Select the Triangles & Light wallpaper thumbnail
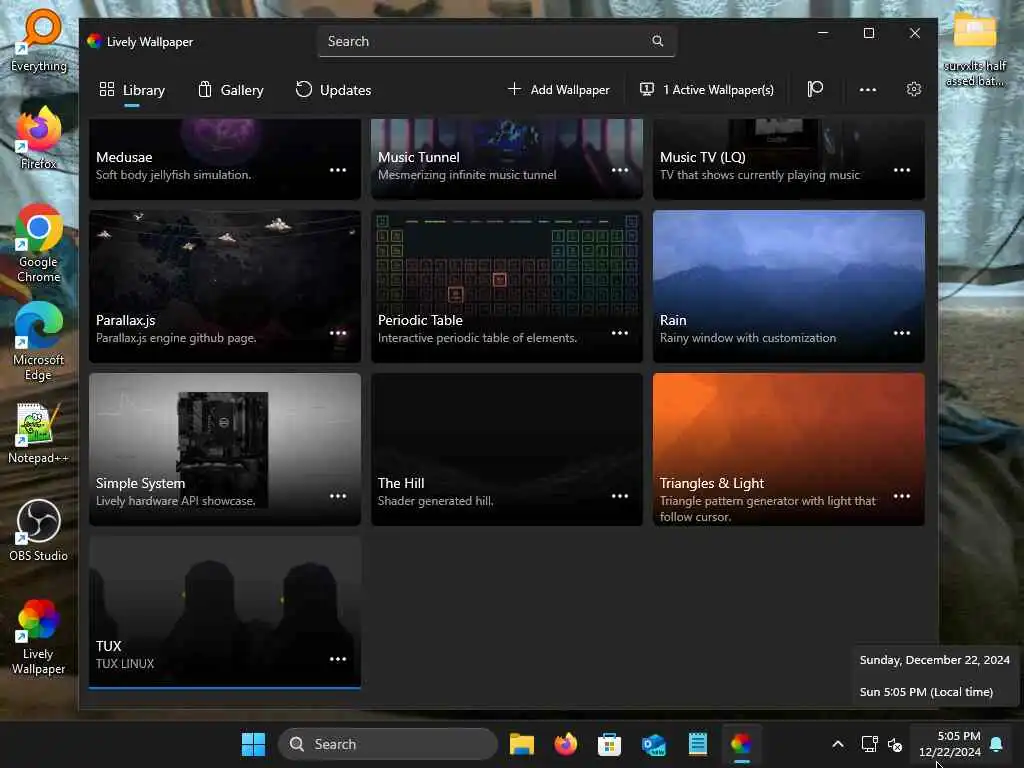1024x768 pixels. [789, 449]
